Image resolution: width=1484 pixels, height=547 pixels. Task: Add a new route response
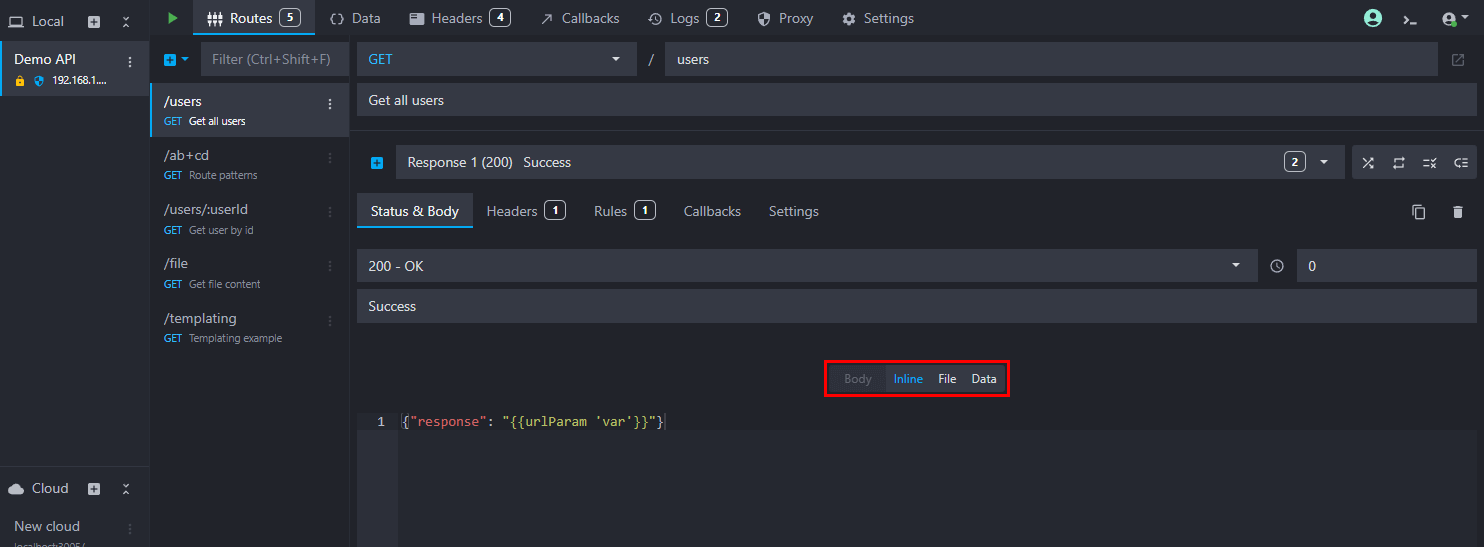pos(377,163)
